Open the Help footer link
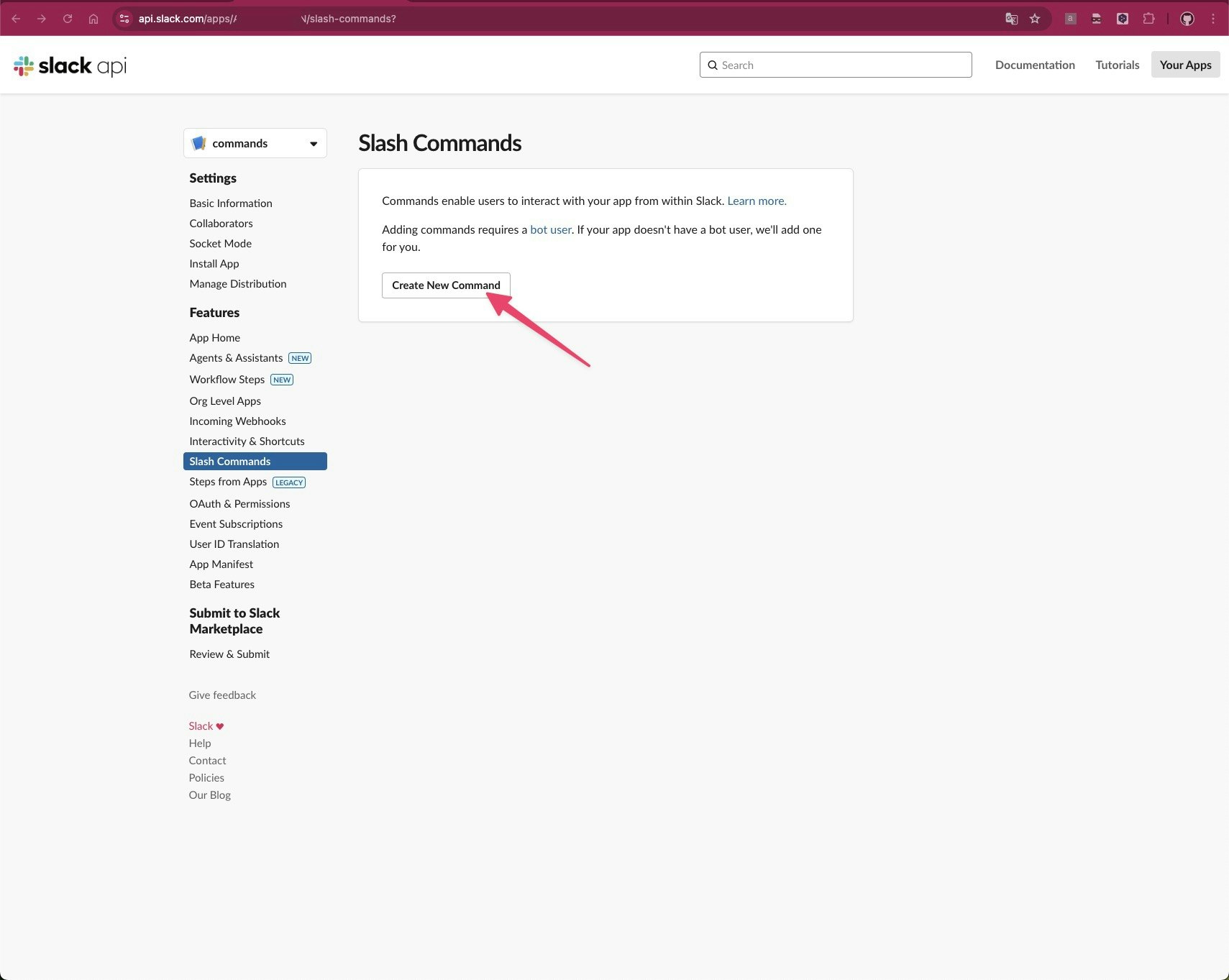 [200, 743]
